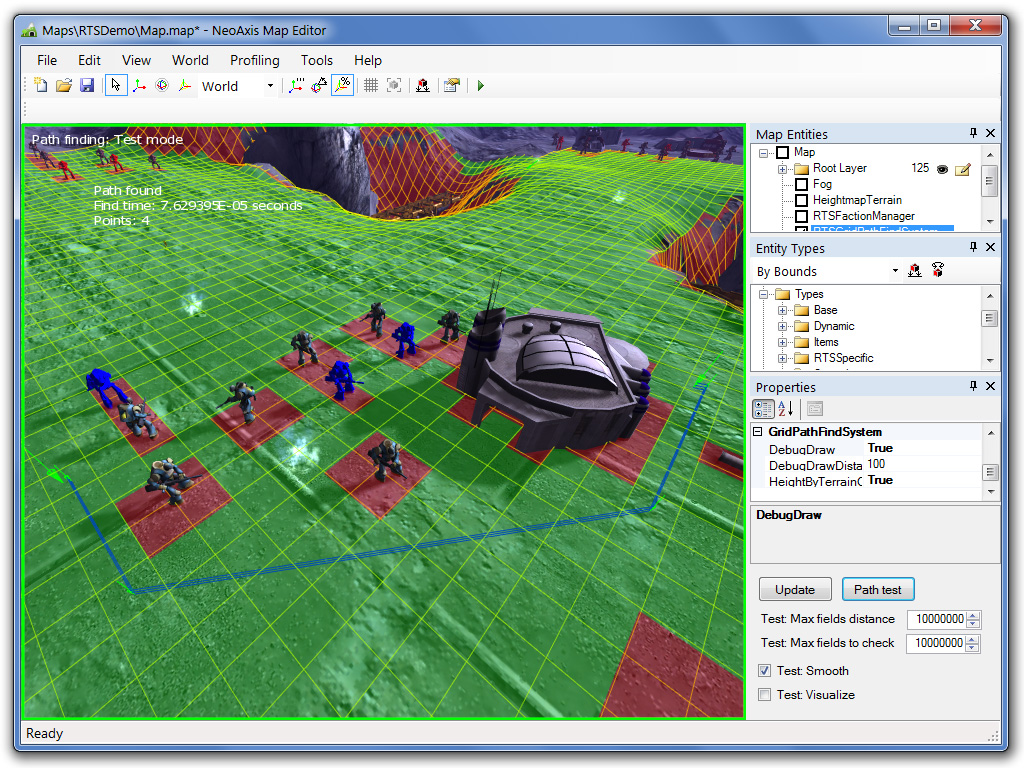The image size is (1024, 768).
Task: Run map with green play icon
Action: click(x=481, y=86)
